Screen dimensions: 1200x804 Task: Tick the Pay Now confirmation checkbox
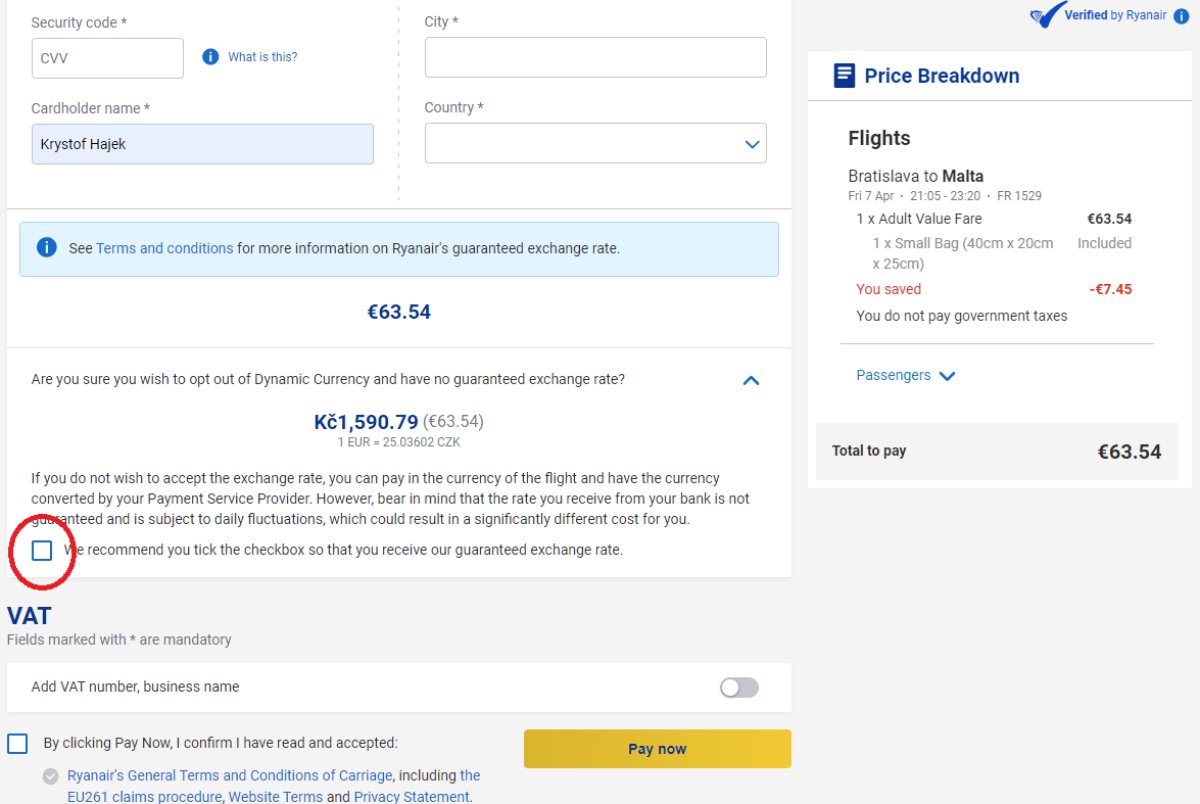click(x=16, y=743)
